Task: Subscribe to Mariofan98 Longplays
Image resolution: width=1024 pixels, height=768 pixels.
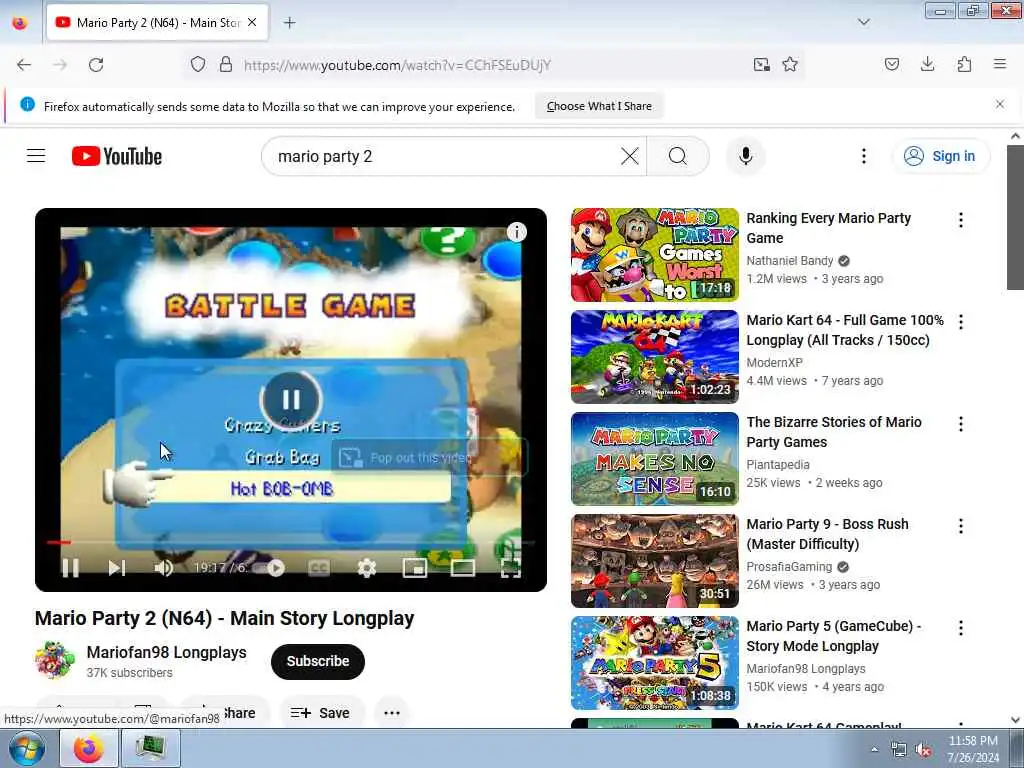Action: 317,661
